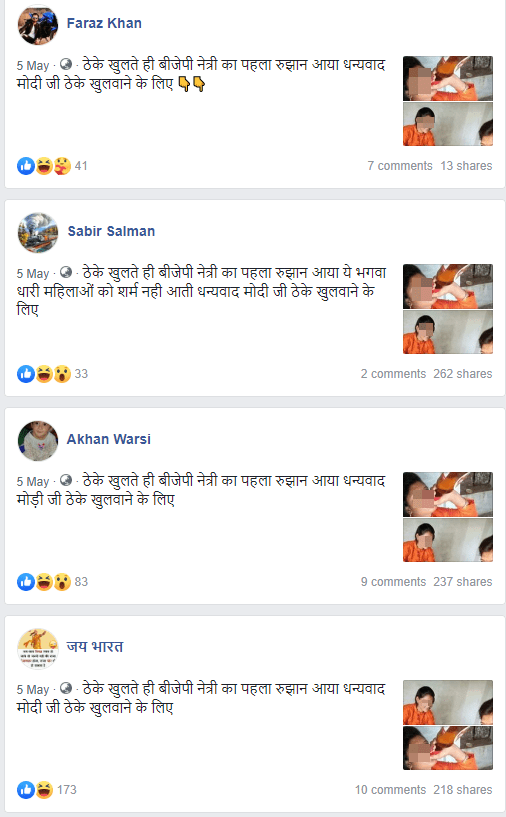Click the care reaction icon on Faraz Khan's post
Image resolution: width=506 pixels, height=817 pixels.
click(x=62, y=166)
